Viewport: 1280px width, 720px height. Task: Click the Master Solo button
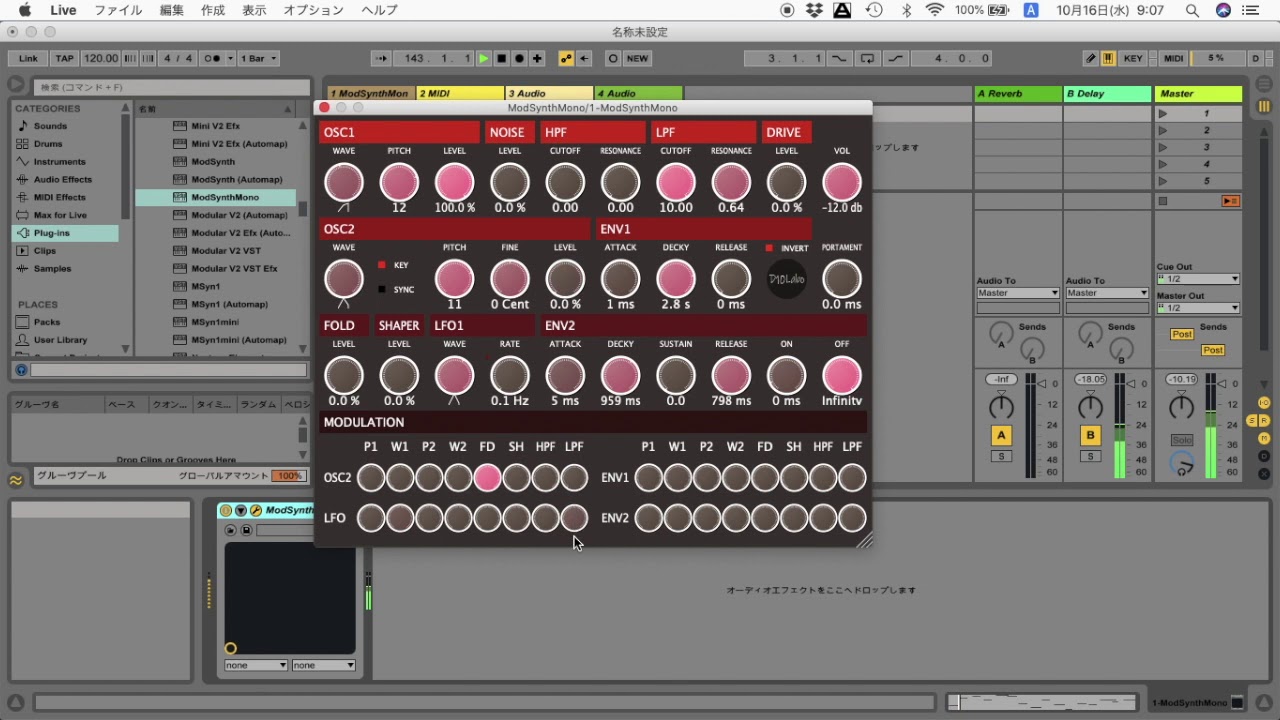point(1182,440)
